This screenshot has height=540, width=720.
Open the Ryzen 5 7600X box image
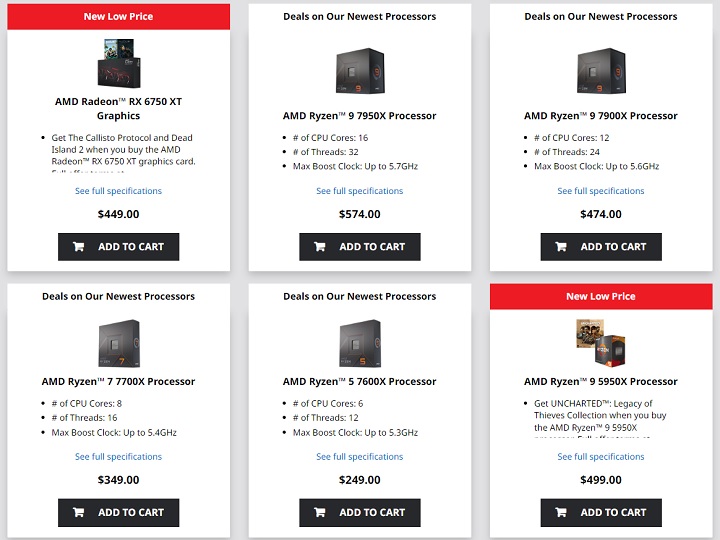tap(360, 344)
